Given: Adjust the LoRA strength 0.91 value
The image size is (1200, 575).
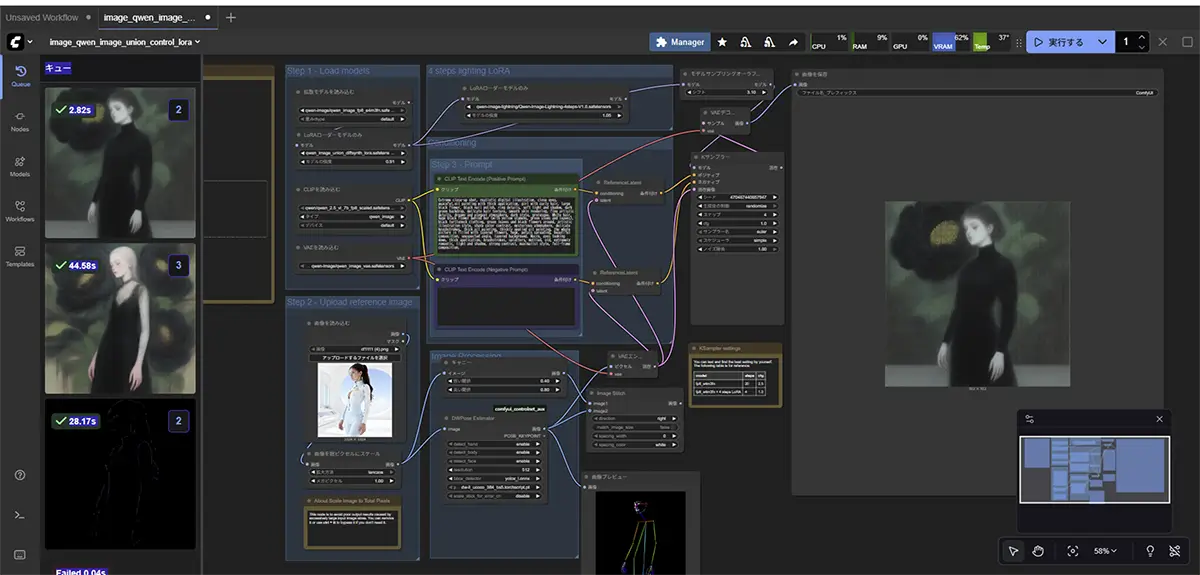Looking at the screenshot, I should [355, 161].
